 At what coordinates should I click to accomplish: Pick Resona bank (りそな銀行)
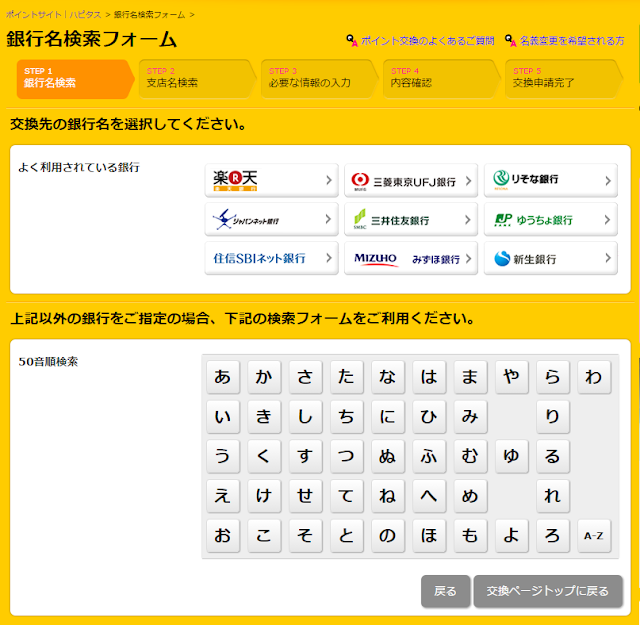(551, 180)
